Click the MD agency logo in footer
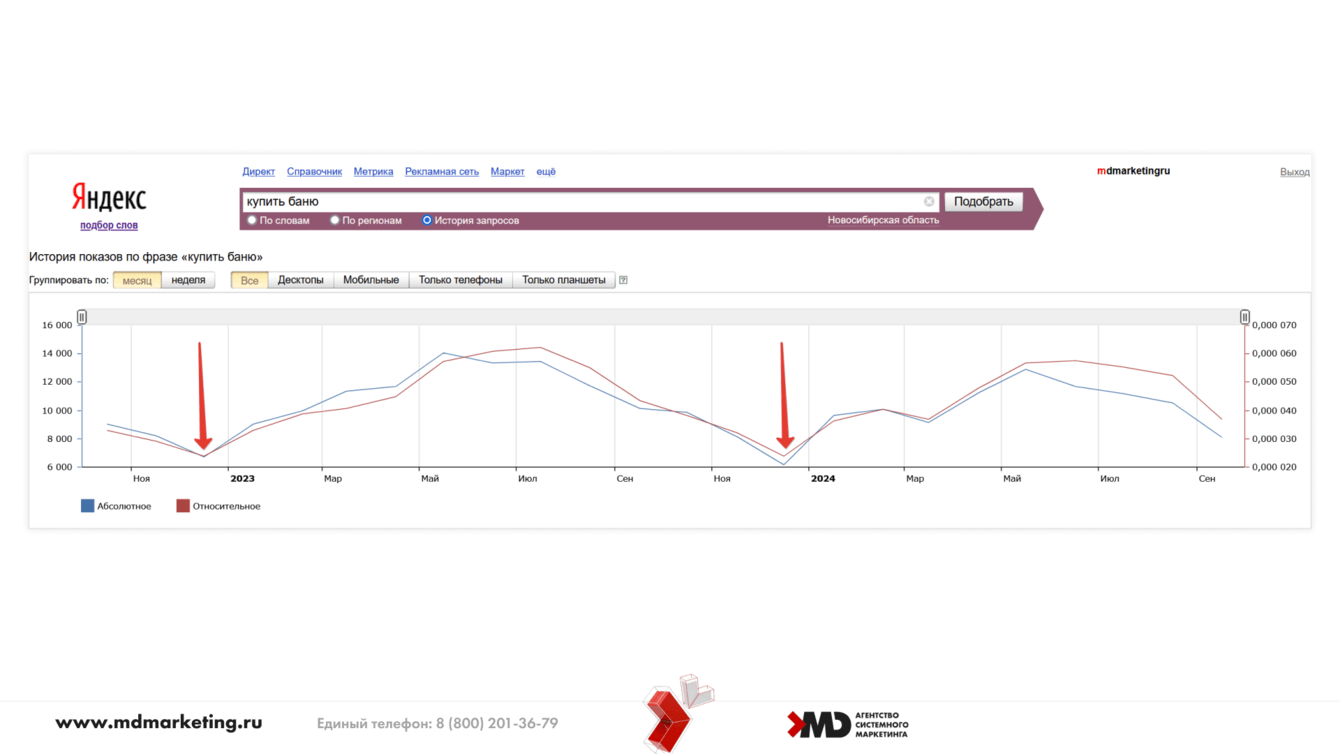The image size is (1340, 754). (848, 724)
